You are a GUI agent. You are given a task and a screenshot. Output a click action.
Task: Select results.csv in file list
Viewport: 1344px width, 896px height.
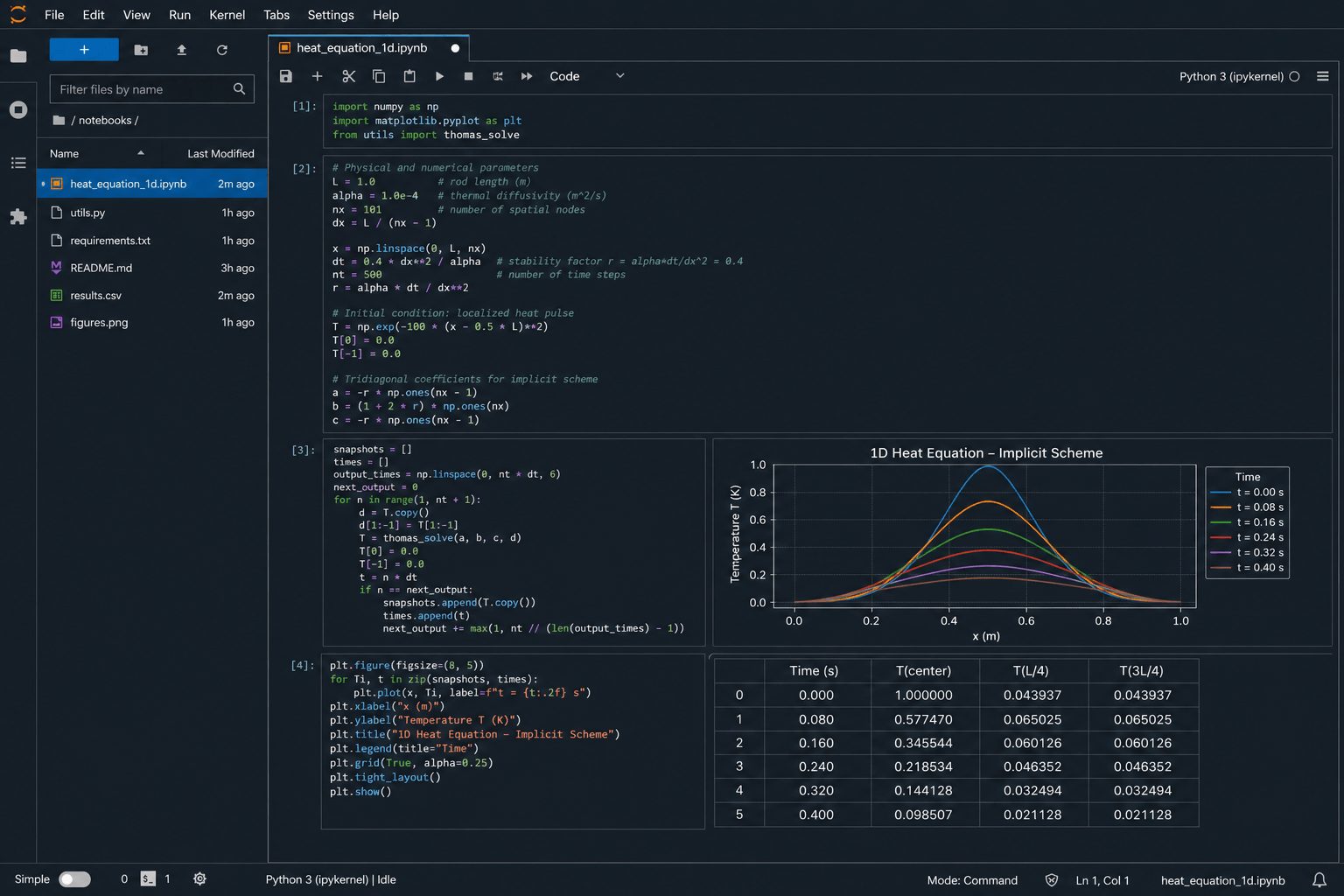point(152,296)
